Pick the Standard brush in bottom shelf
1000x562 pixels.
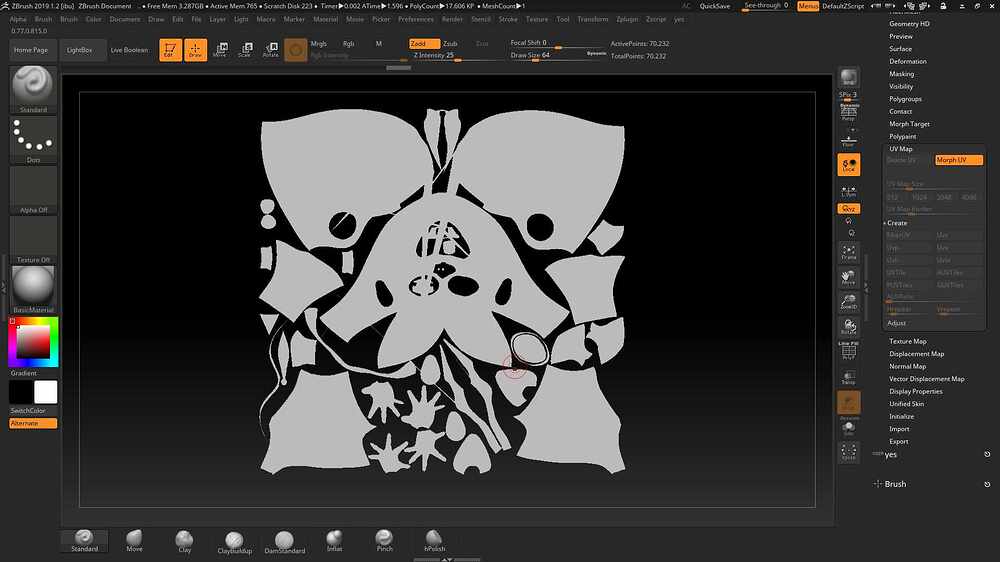[x=84, y=540]
